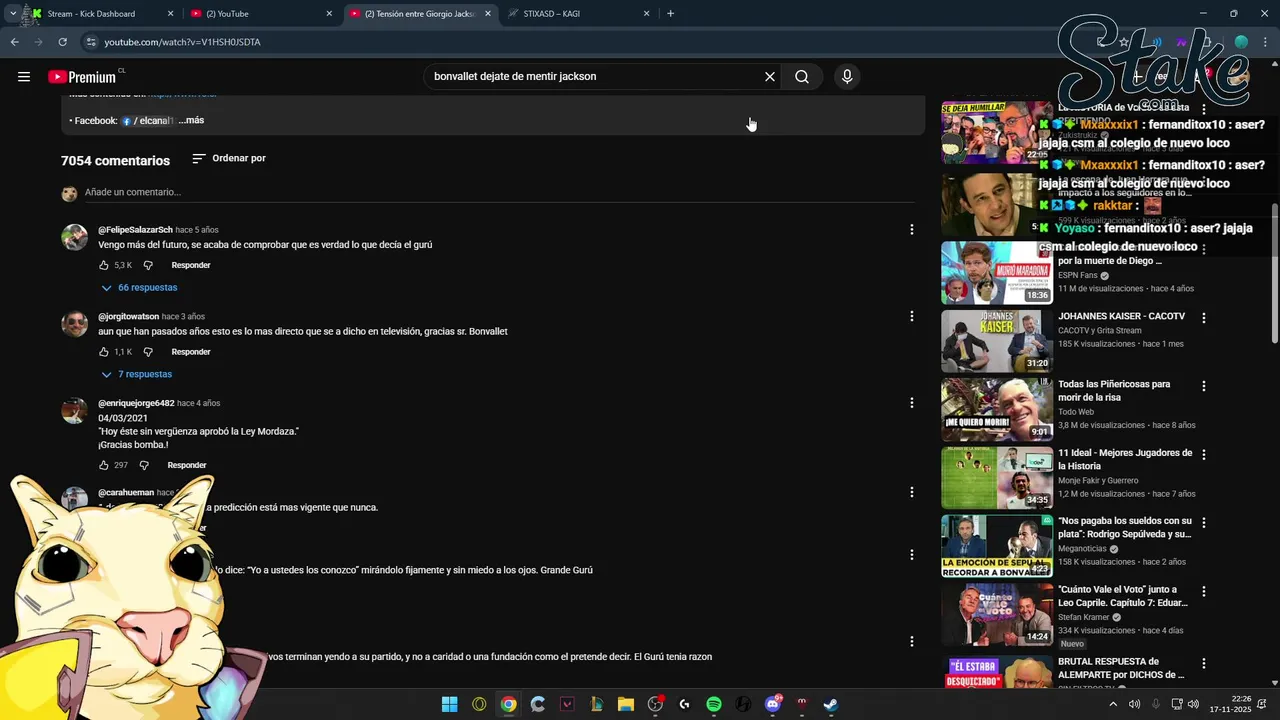
Task: Click the magnifier search button
Action: (x=802, y=77)
